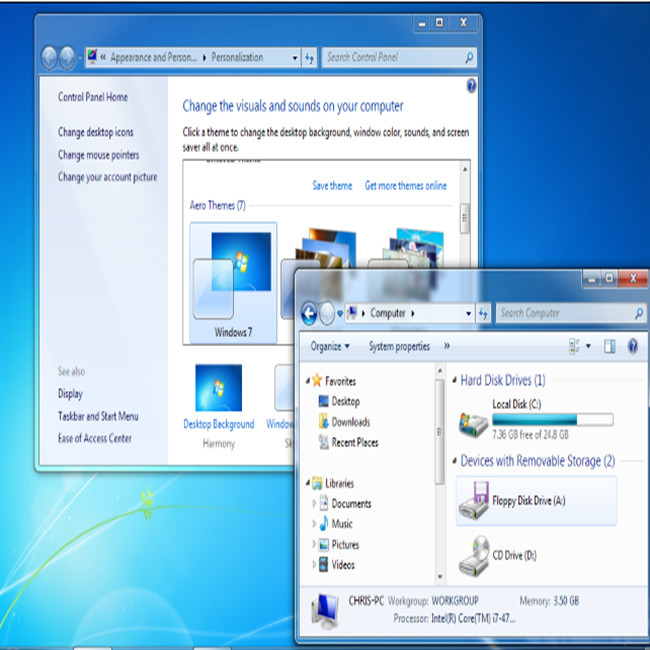Click Favorites star icon
Viewport: 650px width, 650px height.
tap(317, 380)
